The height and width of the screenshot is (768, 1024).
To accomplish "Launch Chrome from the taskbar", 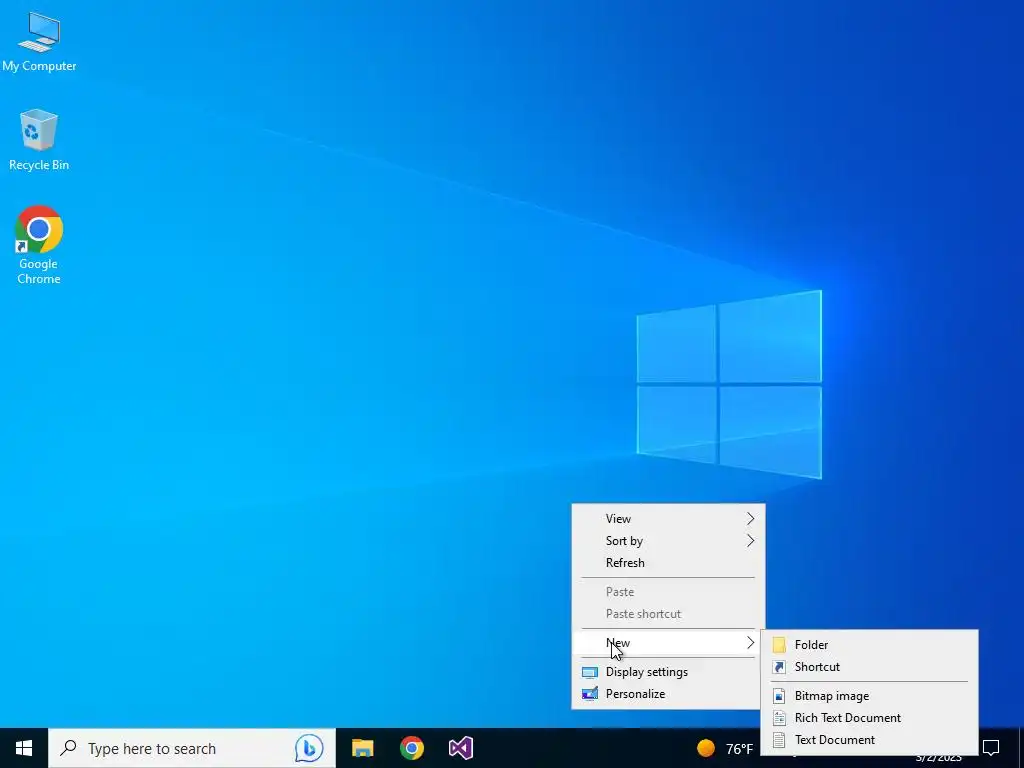I will [411, 748].
